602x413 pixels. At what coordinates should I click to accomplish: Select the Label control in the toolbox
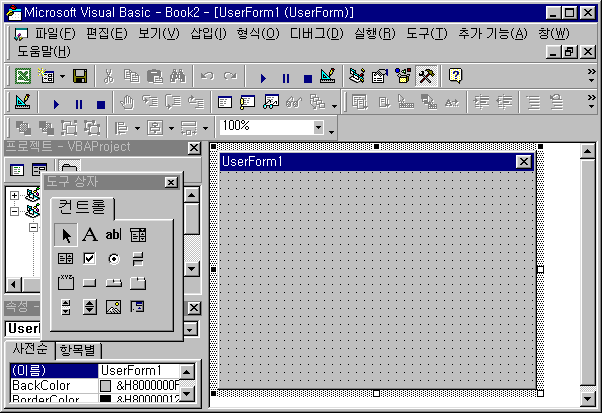tap(89, 234)
